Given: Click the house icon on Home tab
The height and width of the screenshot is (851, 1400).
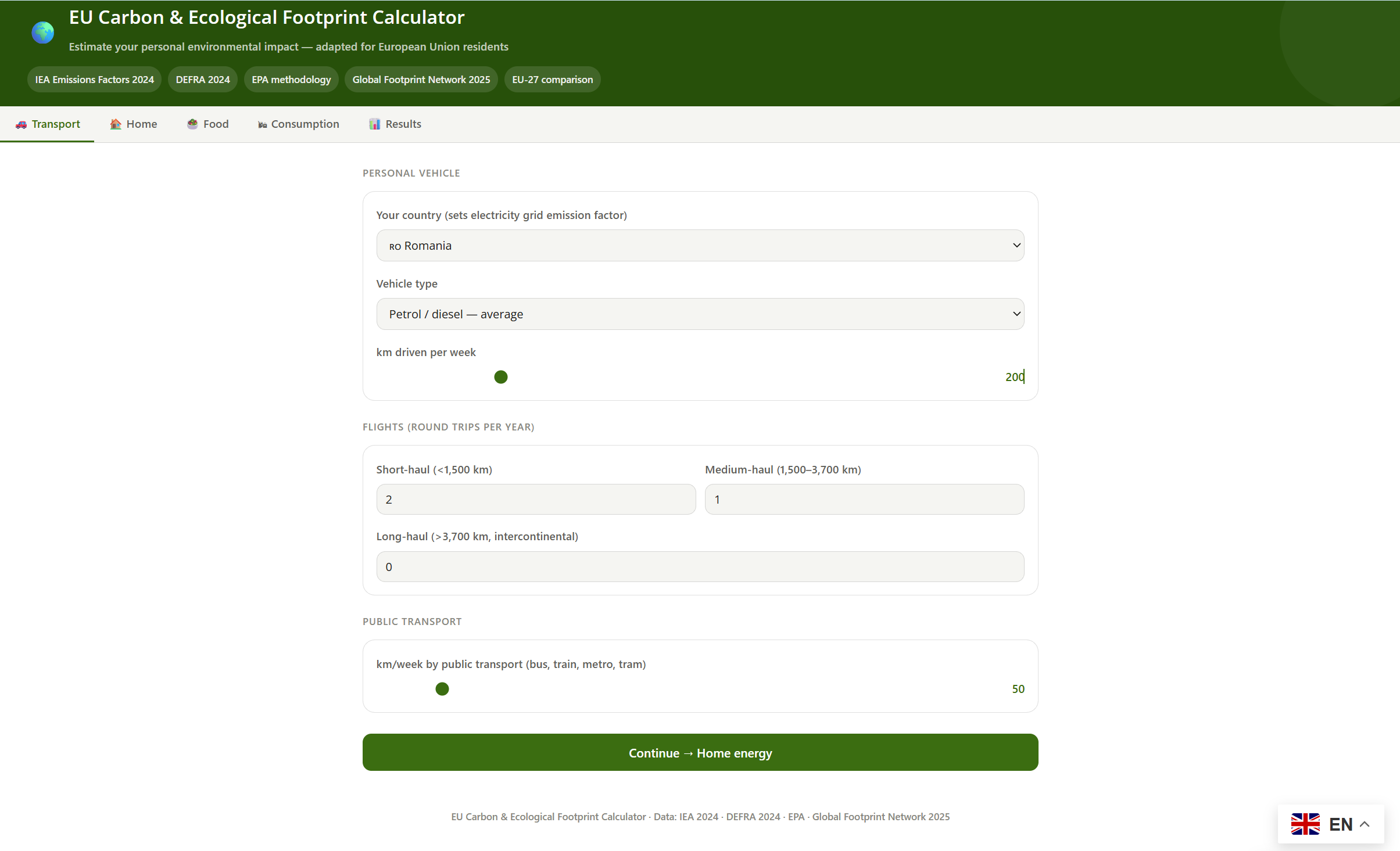Looking at the screenshot, I should [x=116, y=124].
